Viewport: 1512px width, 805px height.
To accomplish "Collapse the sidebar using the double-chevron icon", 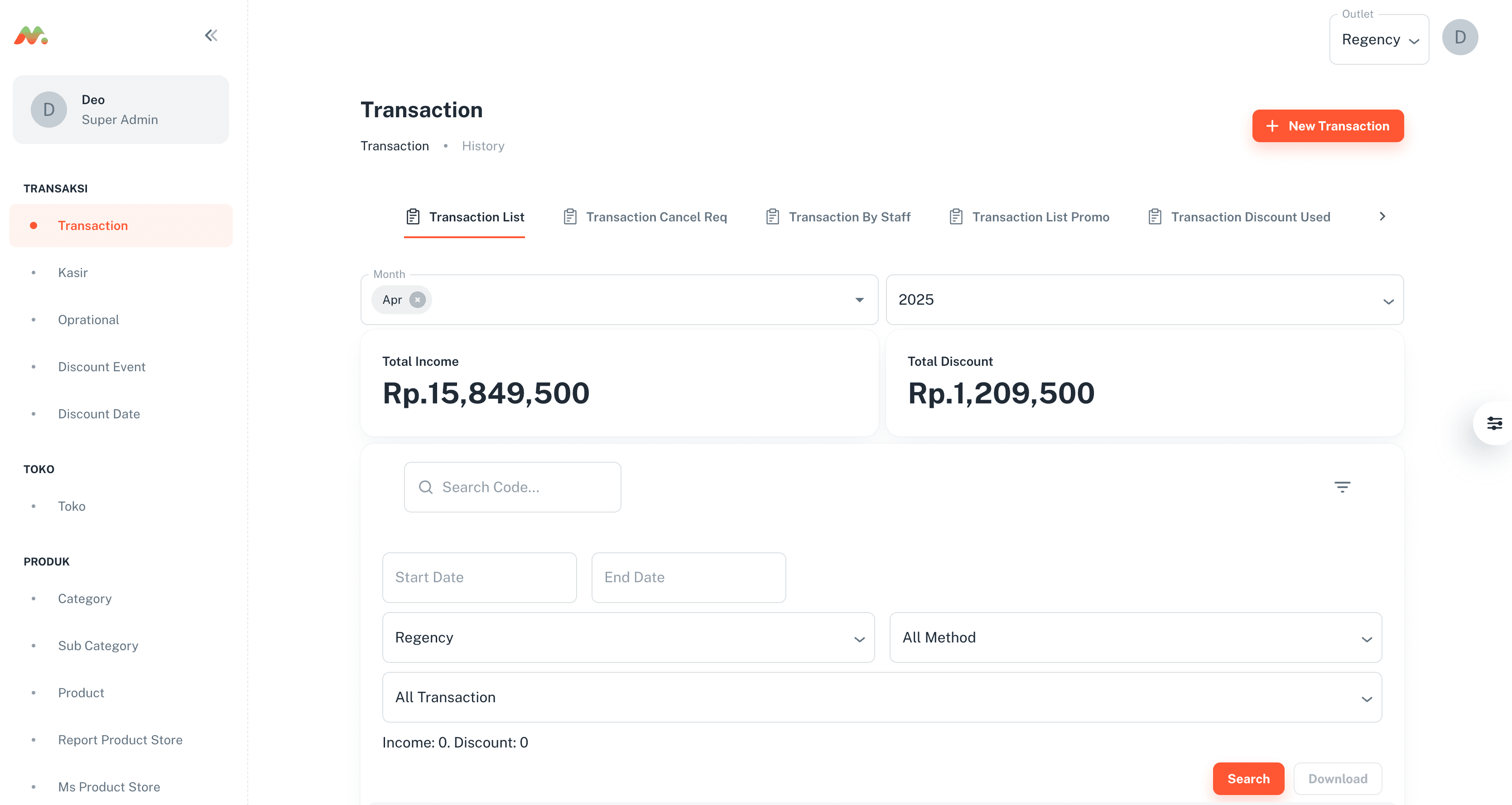I will point(211,35).
